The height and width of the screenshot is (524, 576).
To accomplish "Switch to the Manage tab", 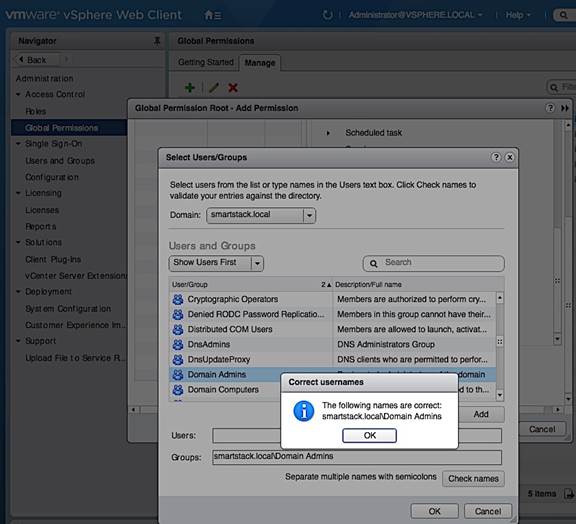I will (260, 63).
